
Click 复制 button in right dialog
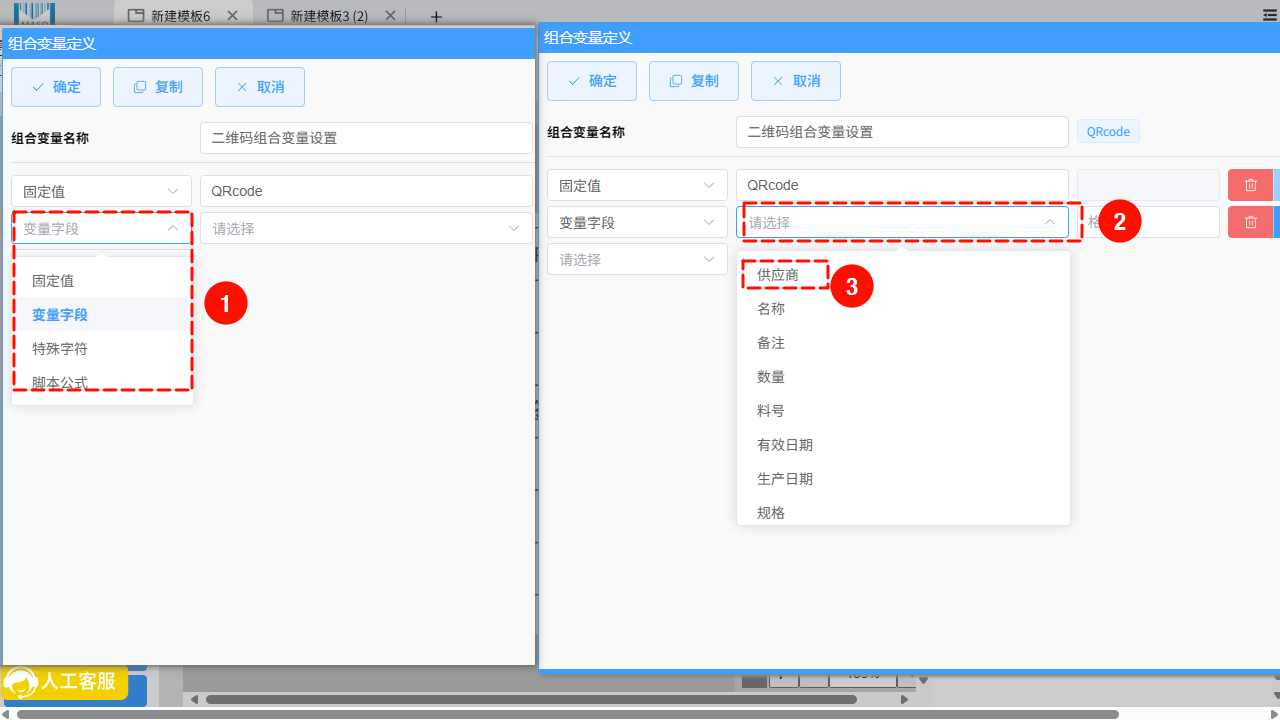point(694,81)
